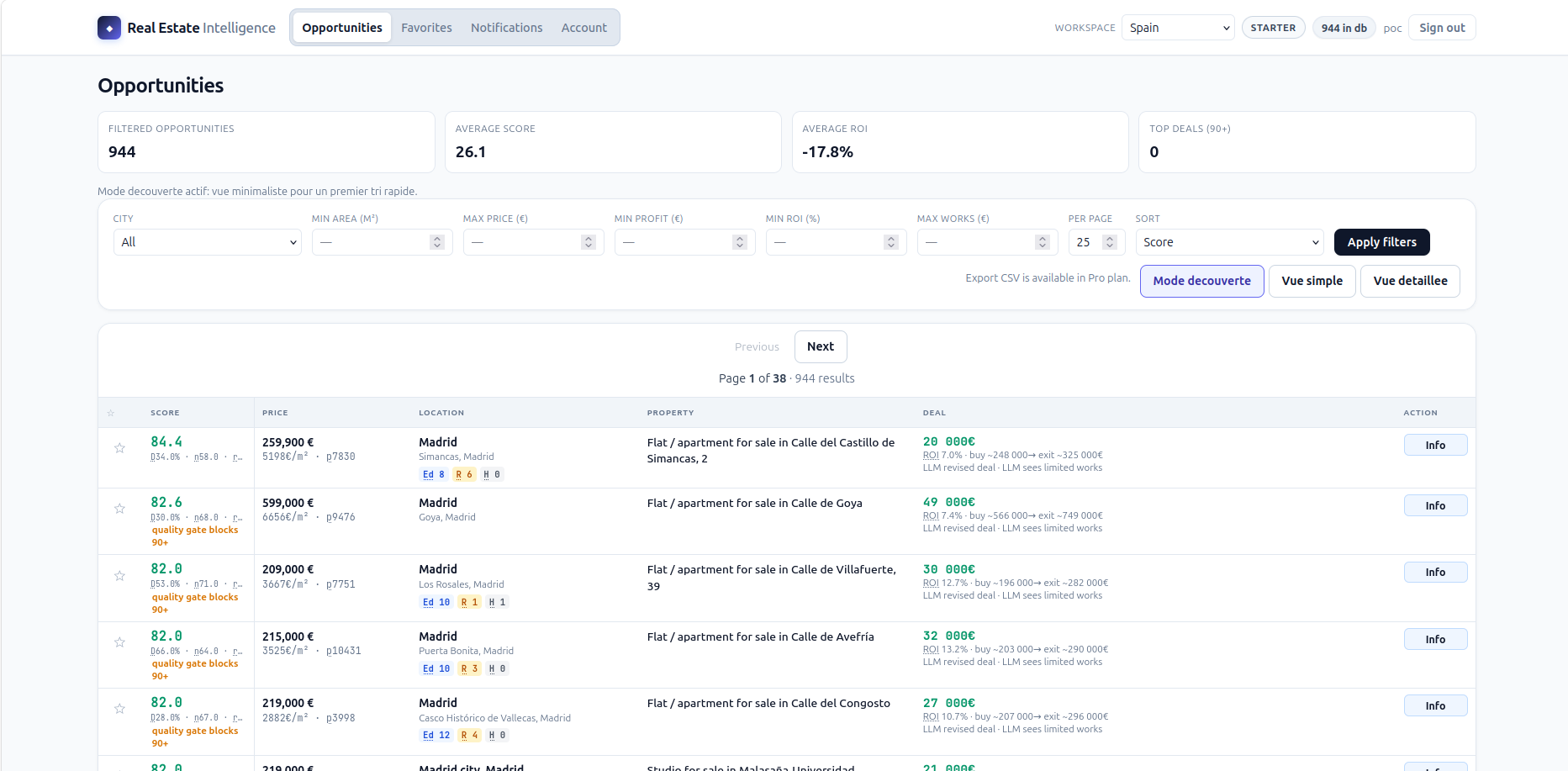Sign out of the account
This screenshot has width=1568, height=771.
tap(1442, 28)
